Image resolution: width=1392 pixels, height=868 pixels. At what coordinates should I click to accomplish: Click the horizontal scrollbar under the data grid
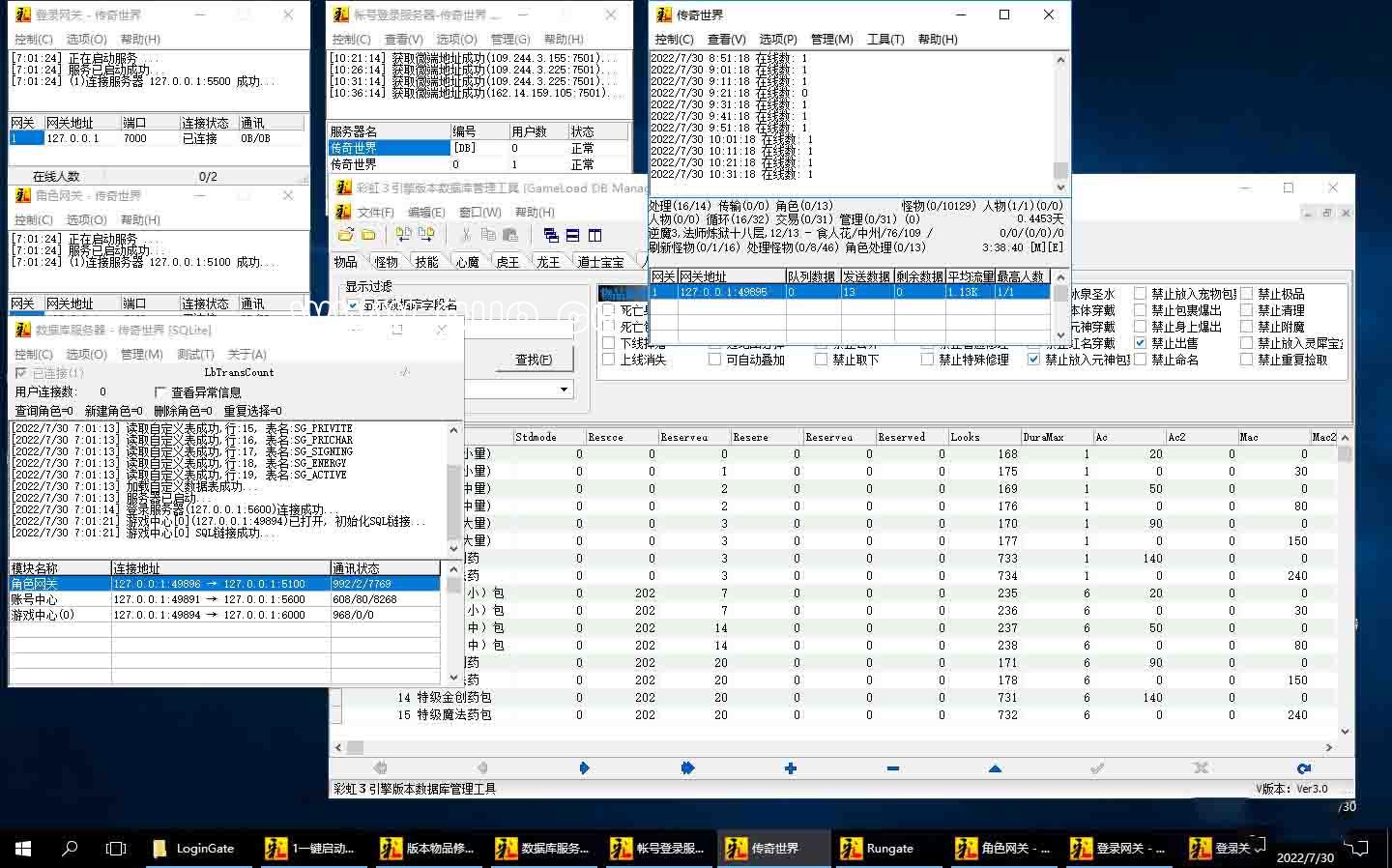[831, 747]
